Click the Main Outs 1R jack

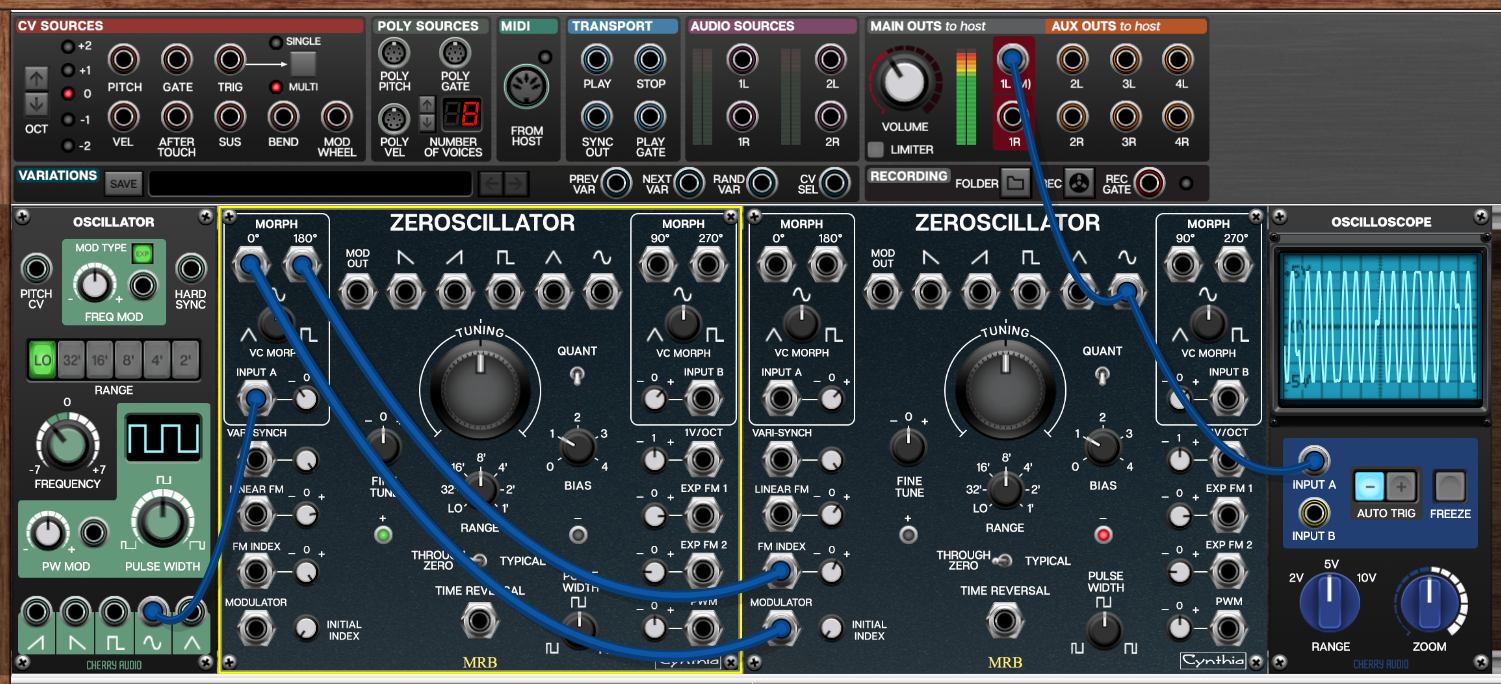(1012, 118)
